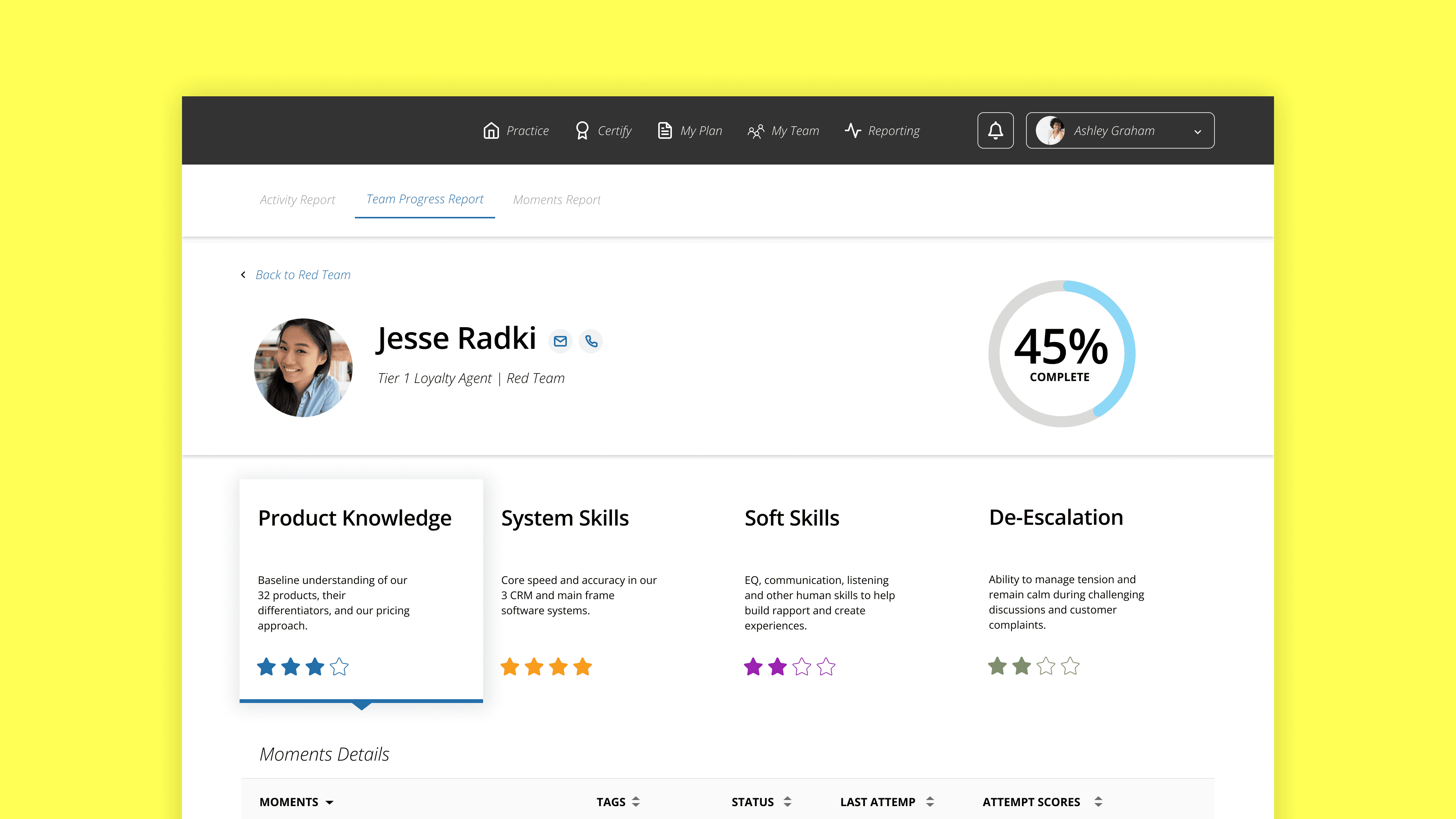Open the notifications bell
Screen dimensions: 1456x819
tap(995, 130)
